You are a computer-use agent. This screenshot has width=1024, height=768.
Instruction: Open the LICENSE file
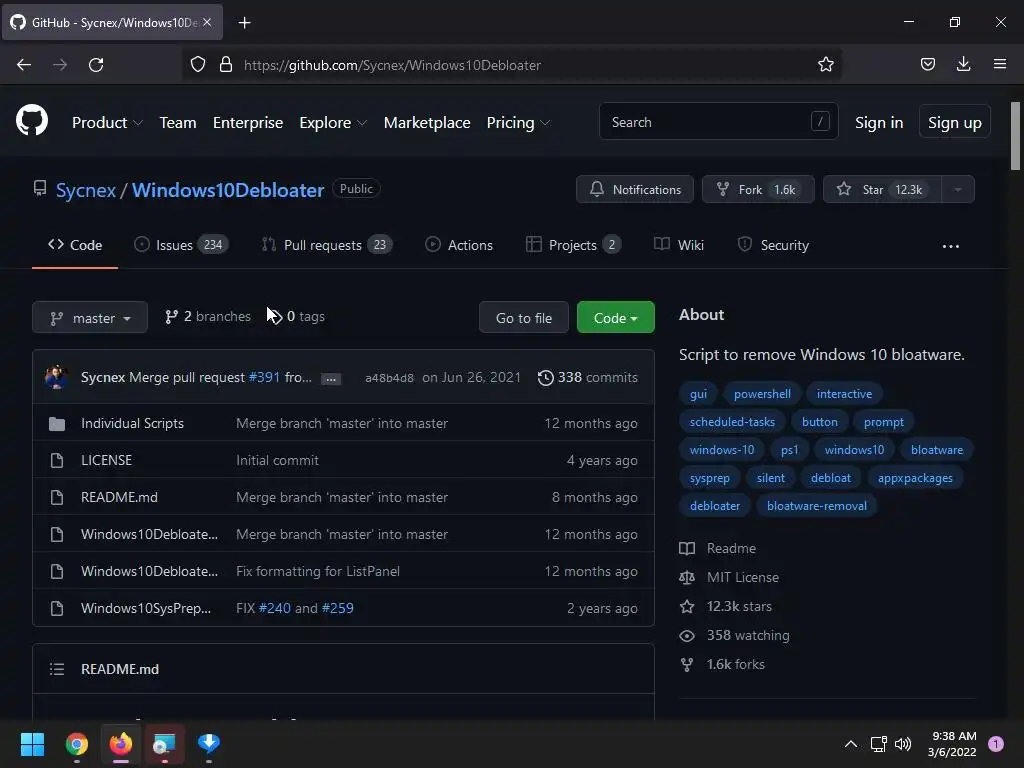[x=106, y=460]
